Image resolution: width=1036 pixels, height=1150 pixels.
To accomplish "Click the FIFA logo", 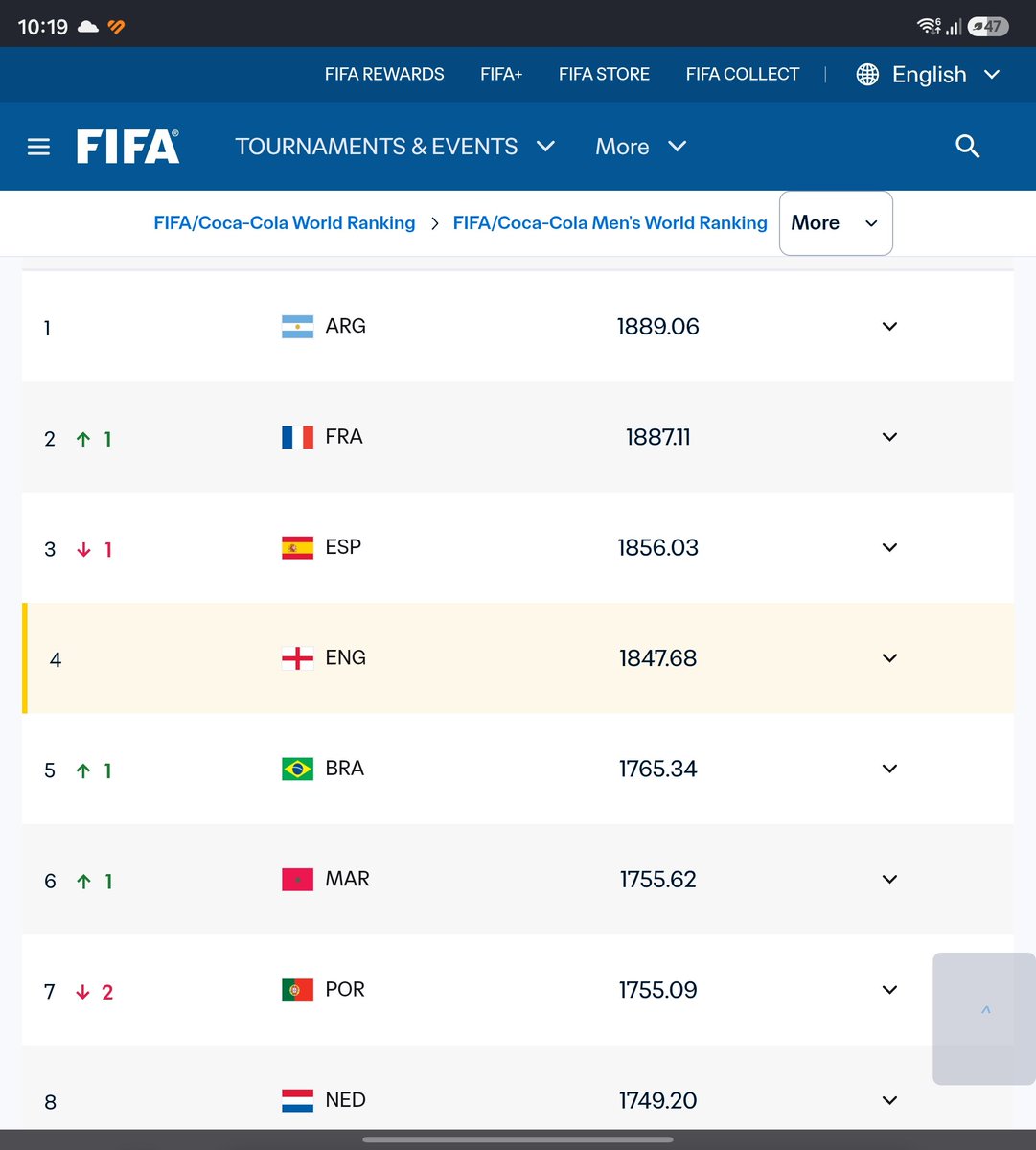I will click(x=127, y=147).
